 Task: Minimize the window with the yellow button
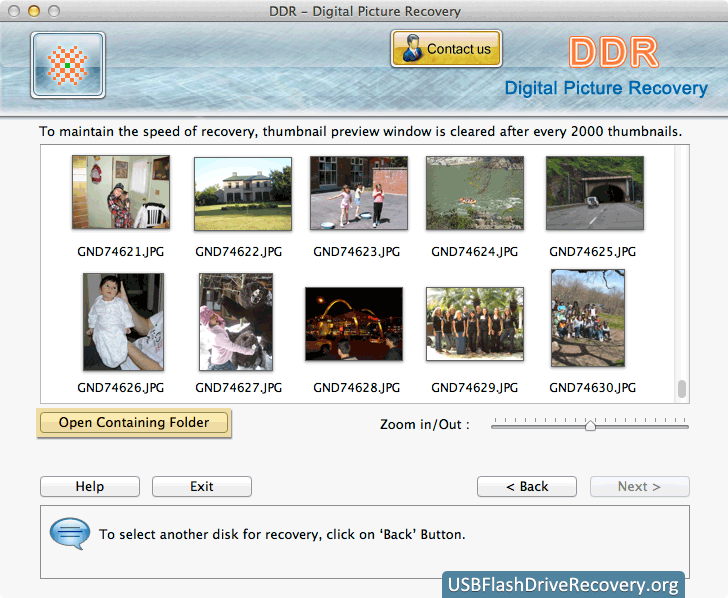34,11
